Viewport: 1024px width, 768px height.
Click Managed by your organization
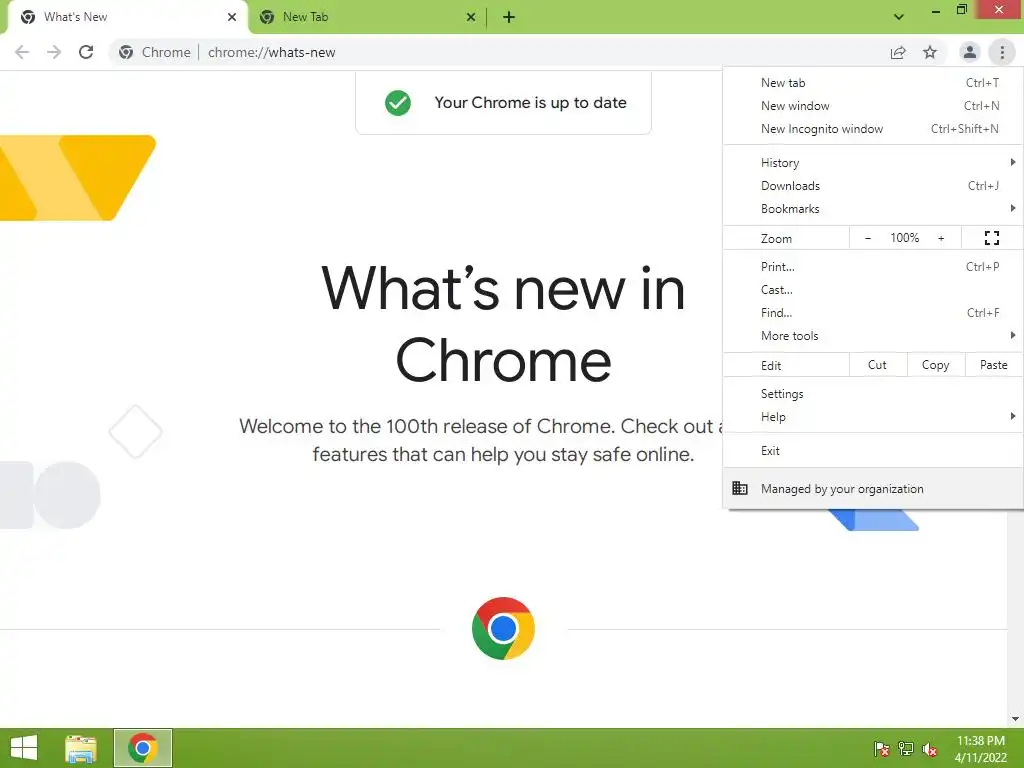873,488
